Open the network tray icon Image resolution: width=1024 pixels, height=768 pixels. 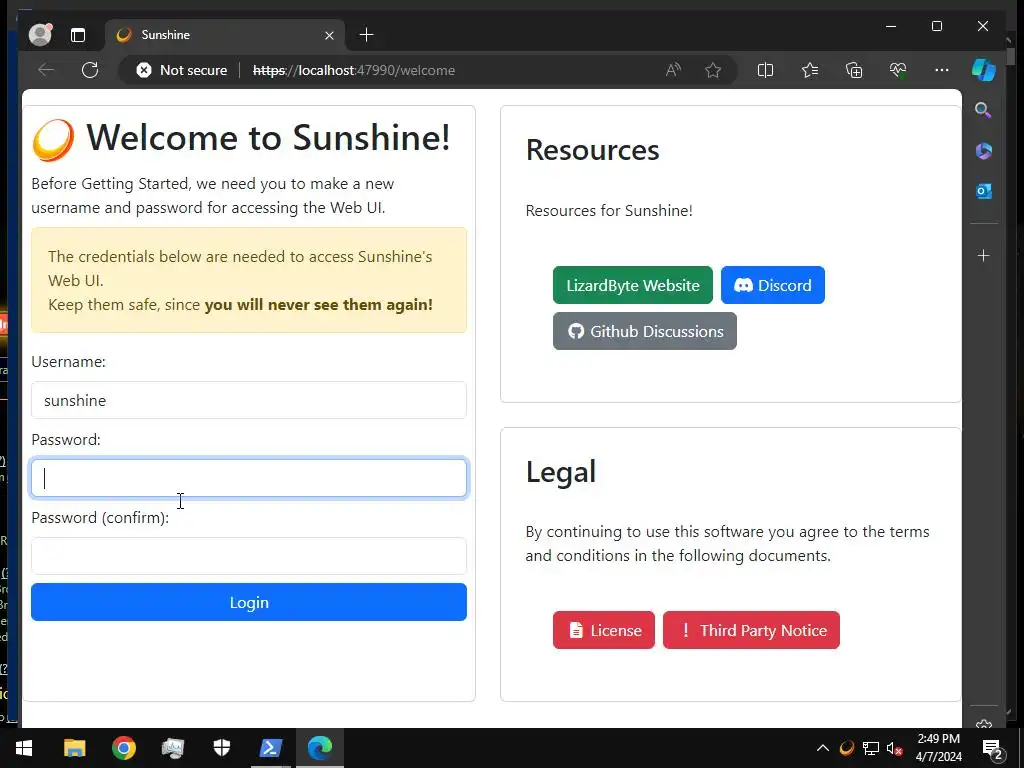[871, 748]
